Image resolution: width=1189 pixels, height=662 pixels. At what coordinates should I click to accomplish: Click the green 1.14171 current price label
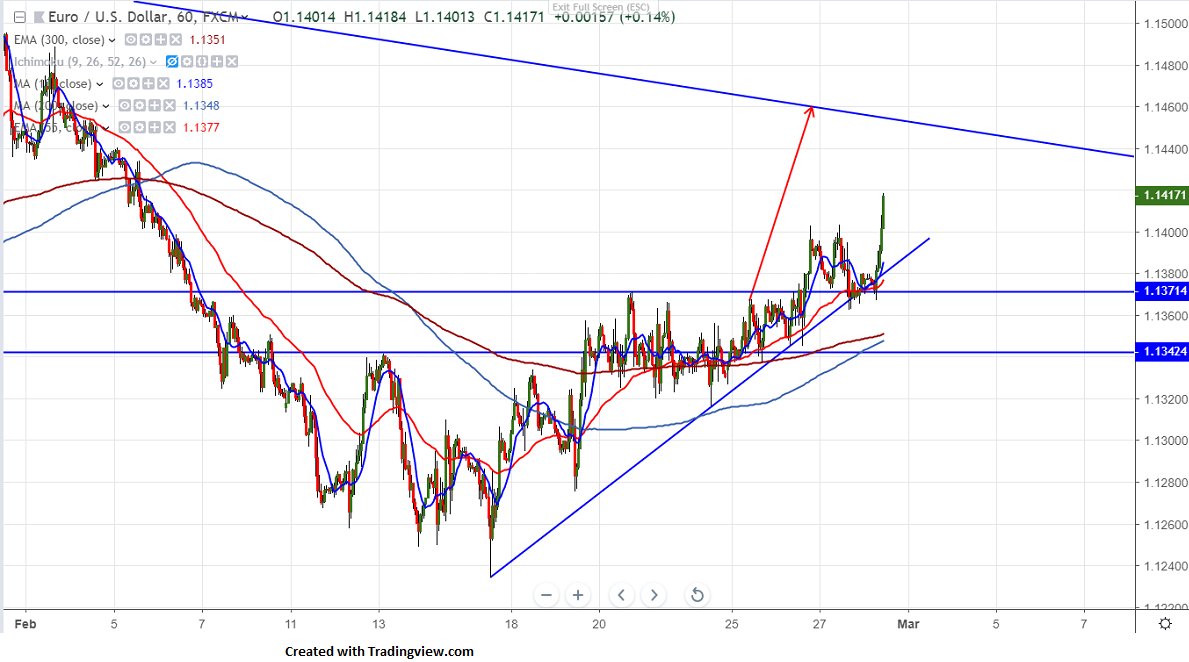tap(1162, 196)
